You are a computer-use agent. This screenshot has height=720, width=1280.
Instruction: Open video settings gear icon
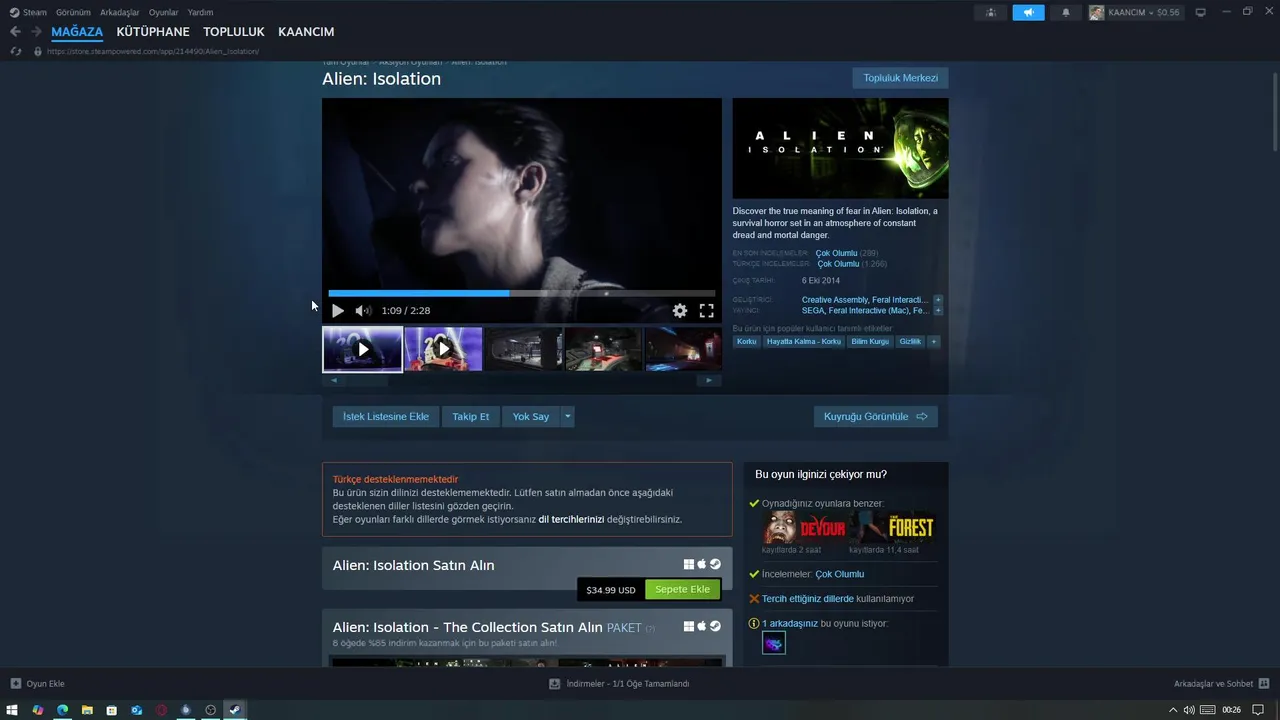[680, 311]
